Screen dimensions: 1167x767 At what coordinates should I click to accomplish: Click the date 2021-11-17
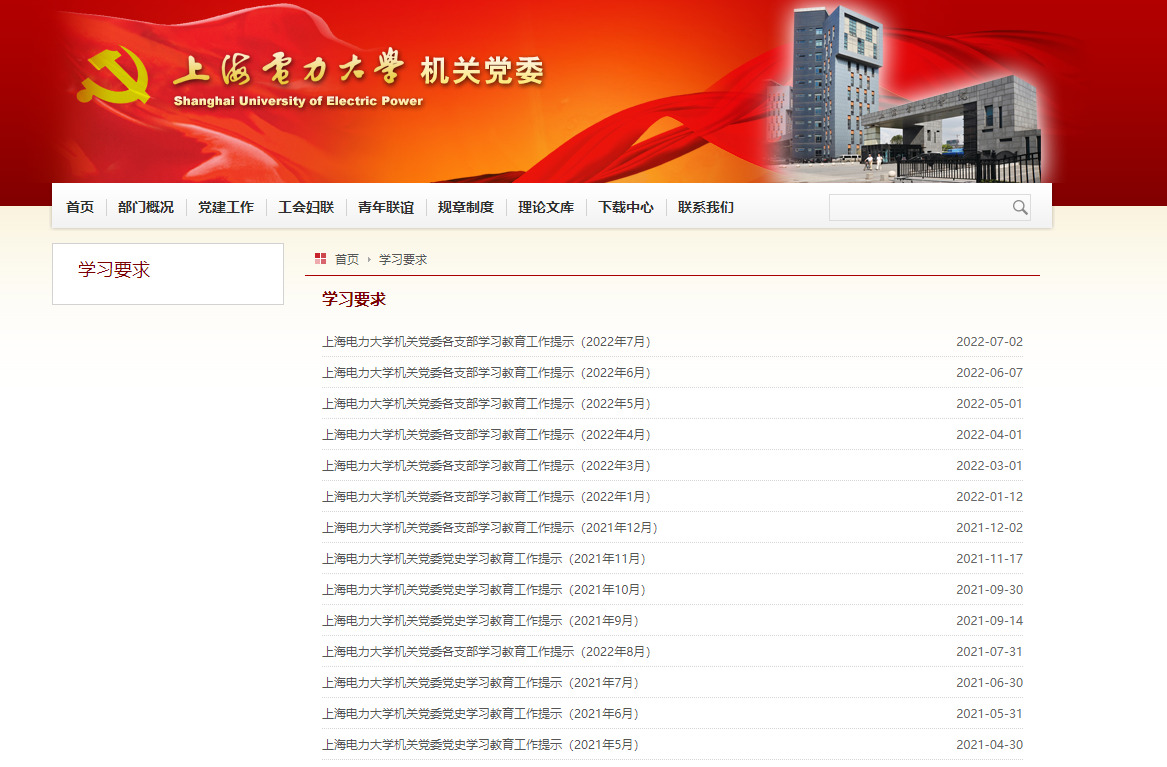pyautogui.click(x=989, y=559)
